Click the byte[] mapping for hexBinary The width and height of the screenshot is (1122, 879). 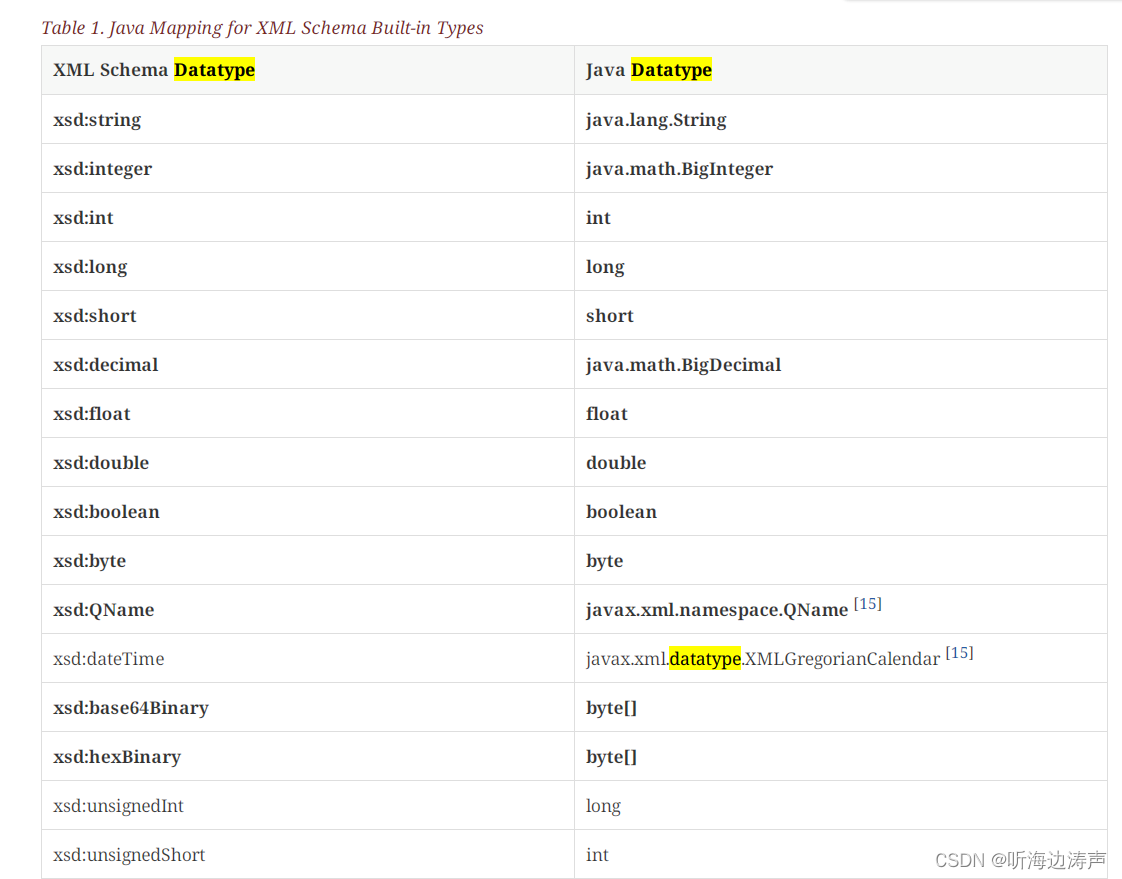tap(611, 756)
